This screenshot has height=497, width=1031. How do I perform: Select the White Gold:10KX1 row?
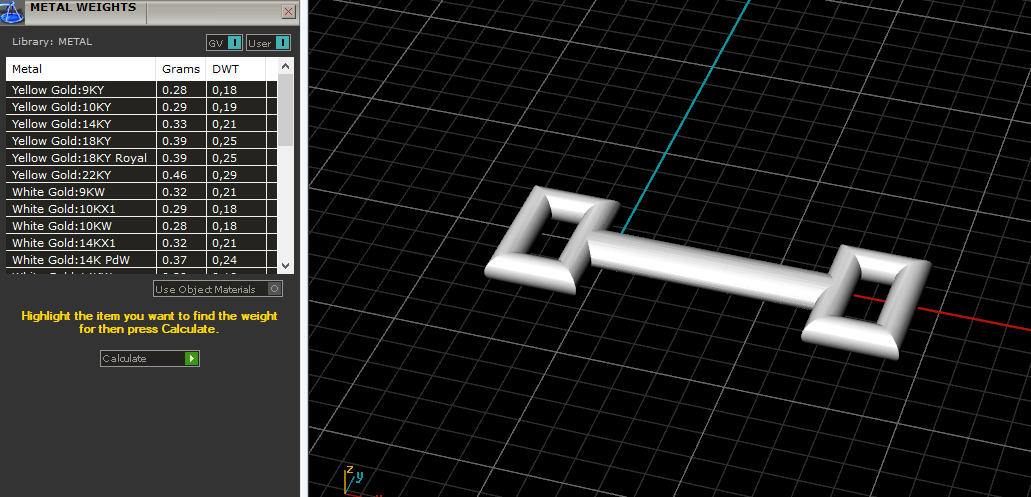pos(141,209)
